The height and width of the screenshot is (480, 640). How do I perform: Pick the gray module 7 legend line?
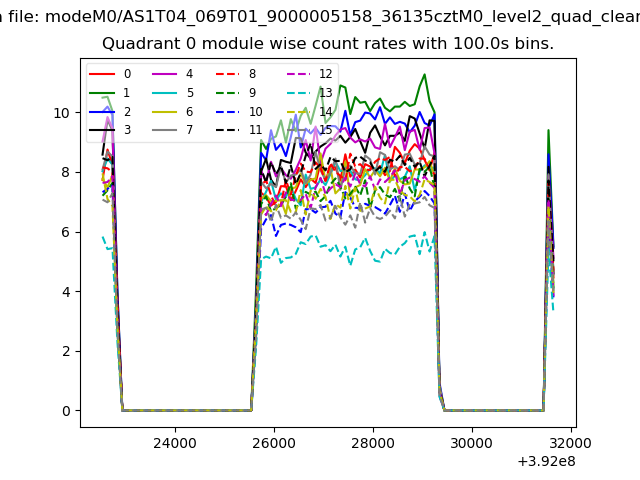[x=166, y=131]
